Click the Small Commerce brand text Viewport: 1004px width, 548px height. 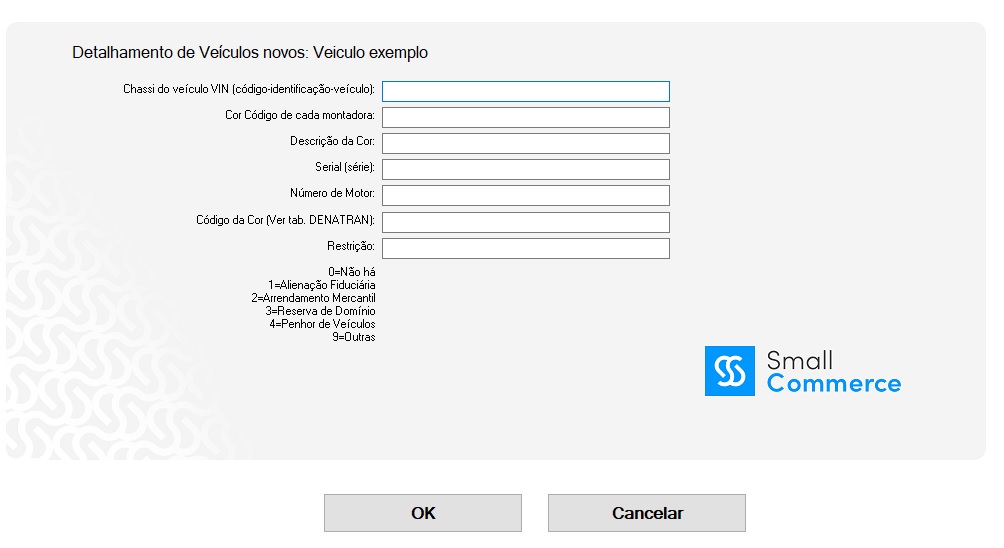pyautogui.click(x=833, y=372)
